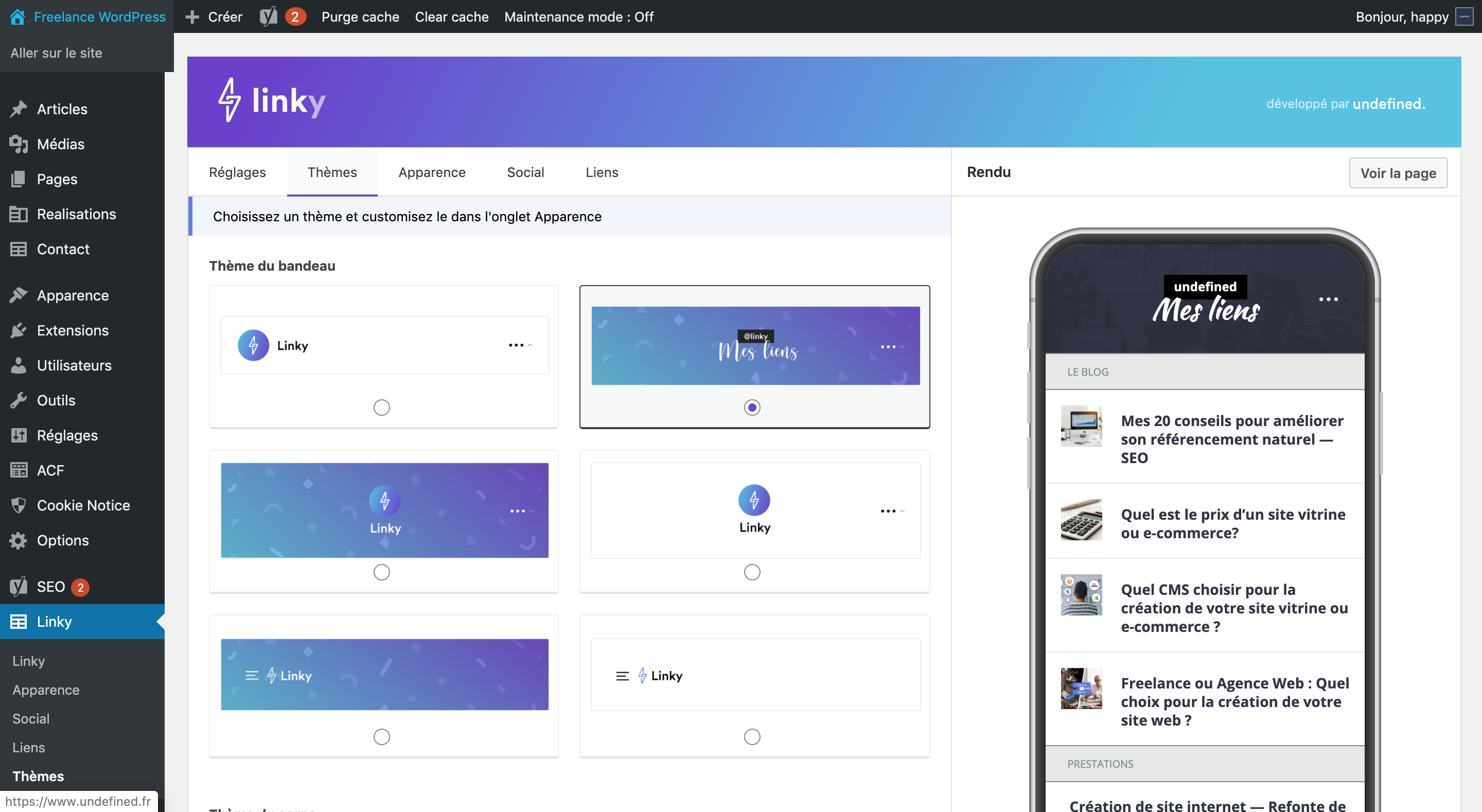Click the Cookie Notice shield icon
The width and height of the screenshot is (1482, 812).
(19, 505)
